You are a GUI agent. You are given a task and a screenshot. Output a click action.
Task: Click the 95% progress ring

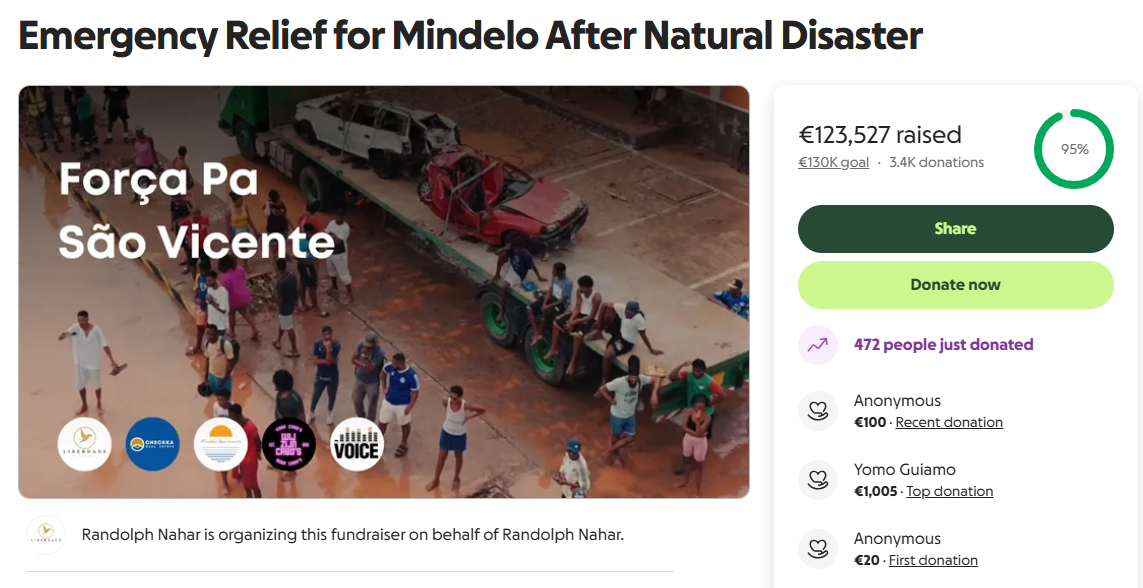point(1074,149)
